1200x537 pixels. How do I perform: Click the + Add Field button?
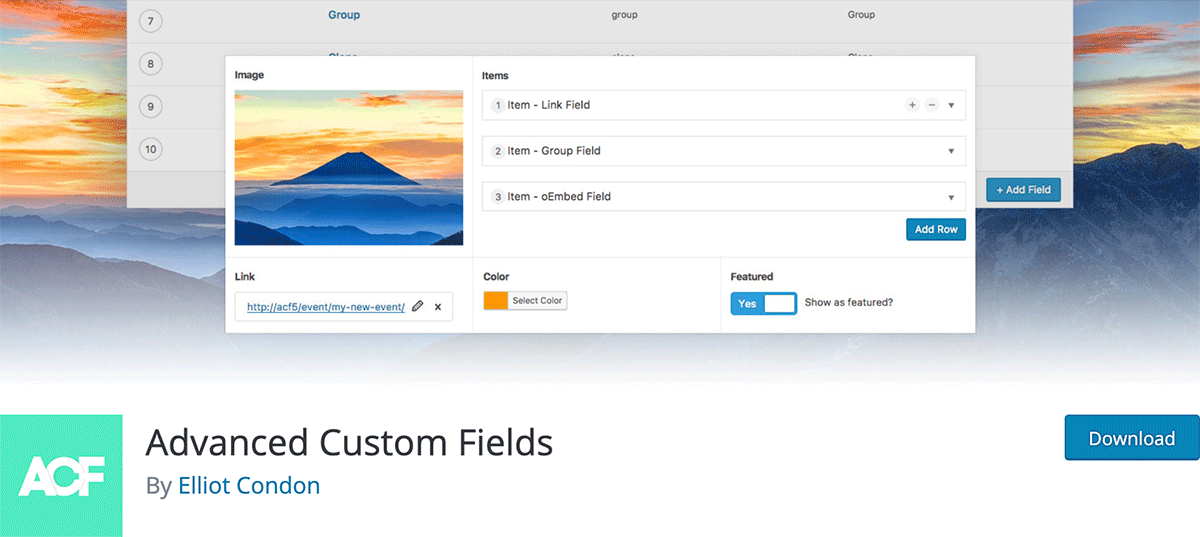(1023, 190)
